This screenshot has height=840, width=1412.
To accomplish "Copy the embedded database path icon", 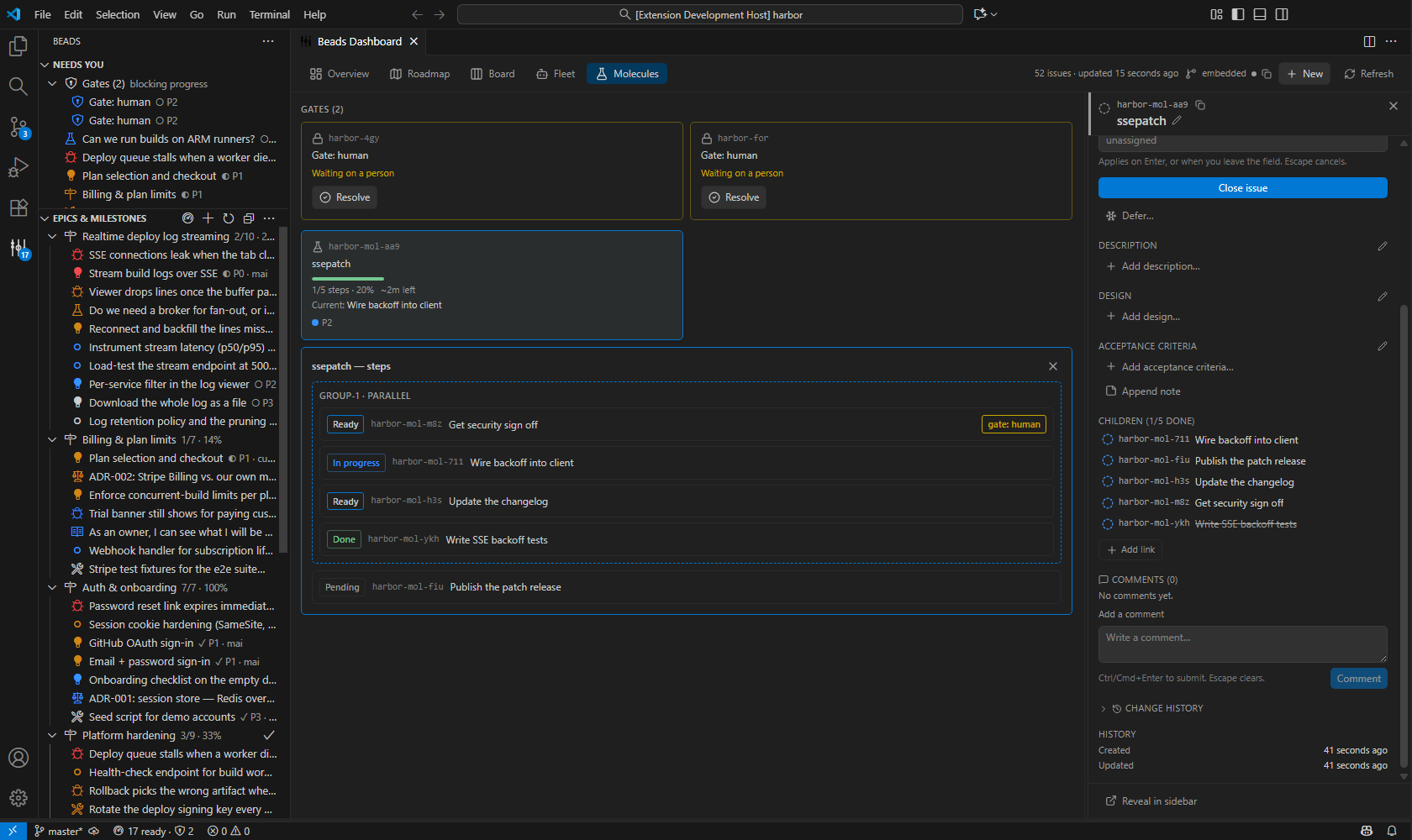I will 1267,74.
